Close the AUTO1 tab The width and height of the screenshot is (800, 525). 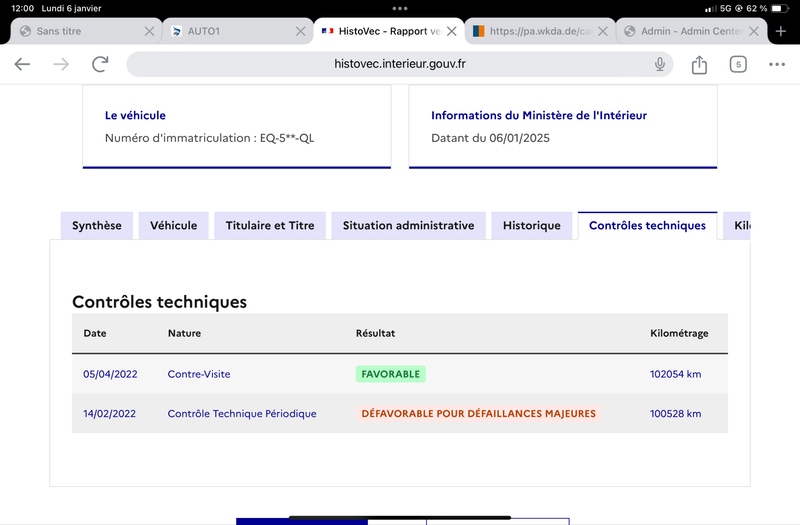coord(301,31)
